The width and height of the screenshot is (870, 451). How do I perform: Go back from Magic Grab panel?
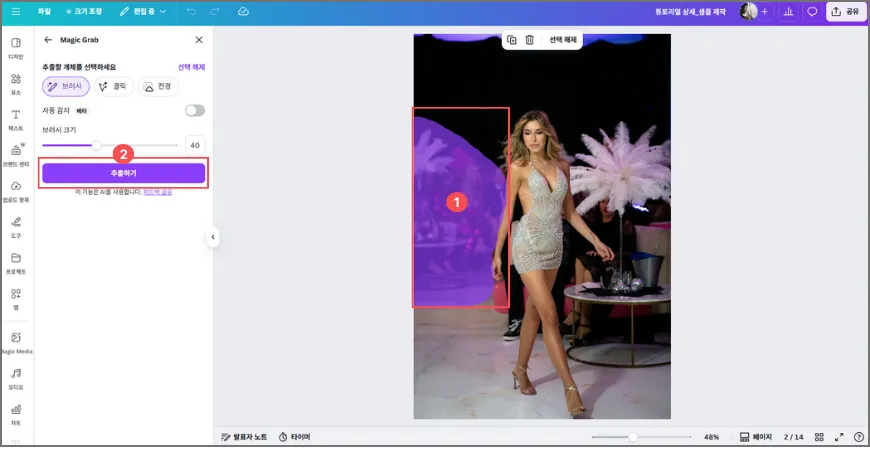click(48, 40)
